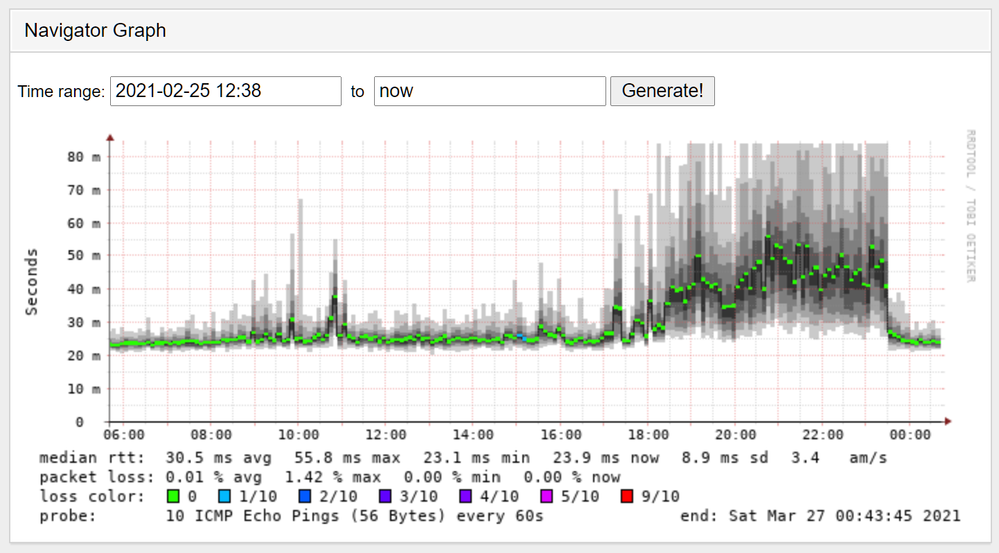Click the 'Time range:' label
The width and height of the screenshot is (999, 553).
[61, 92]
